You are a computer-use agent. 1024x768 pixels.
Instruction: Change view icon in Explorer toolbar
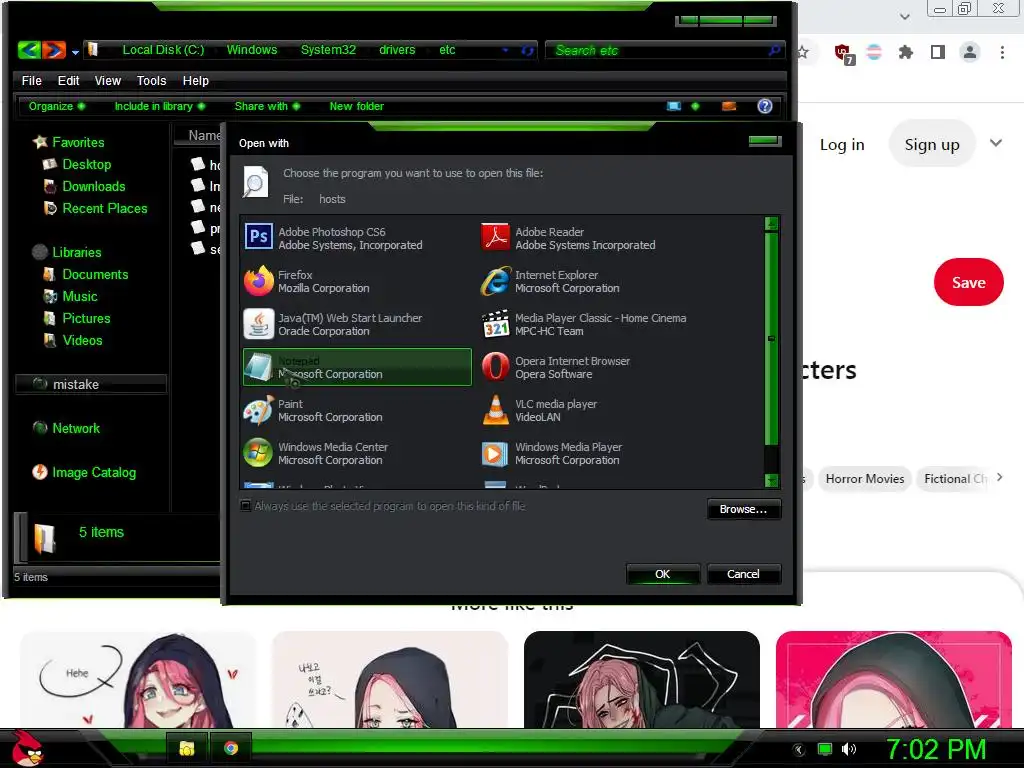(x=674, y=106)
